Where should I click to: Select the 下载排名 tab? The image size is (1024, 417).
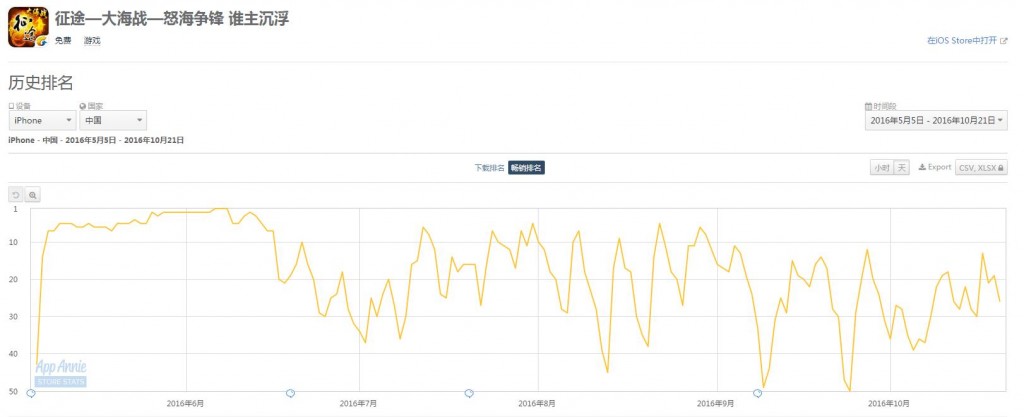(489, 168)
